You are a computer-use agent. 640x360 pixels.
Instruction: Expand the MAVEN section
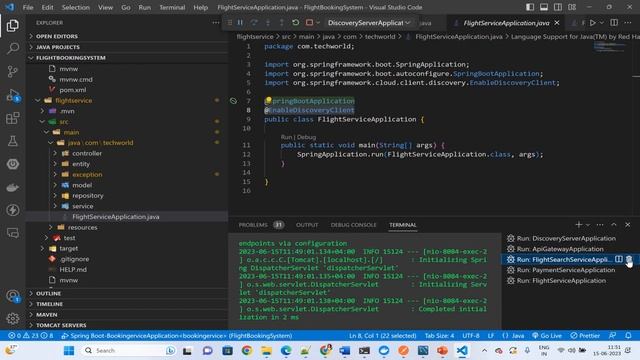[127, 315]
